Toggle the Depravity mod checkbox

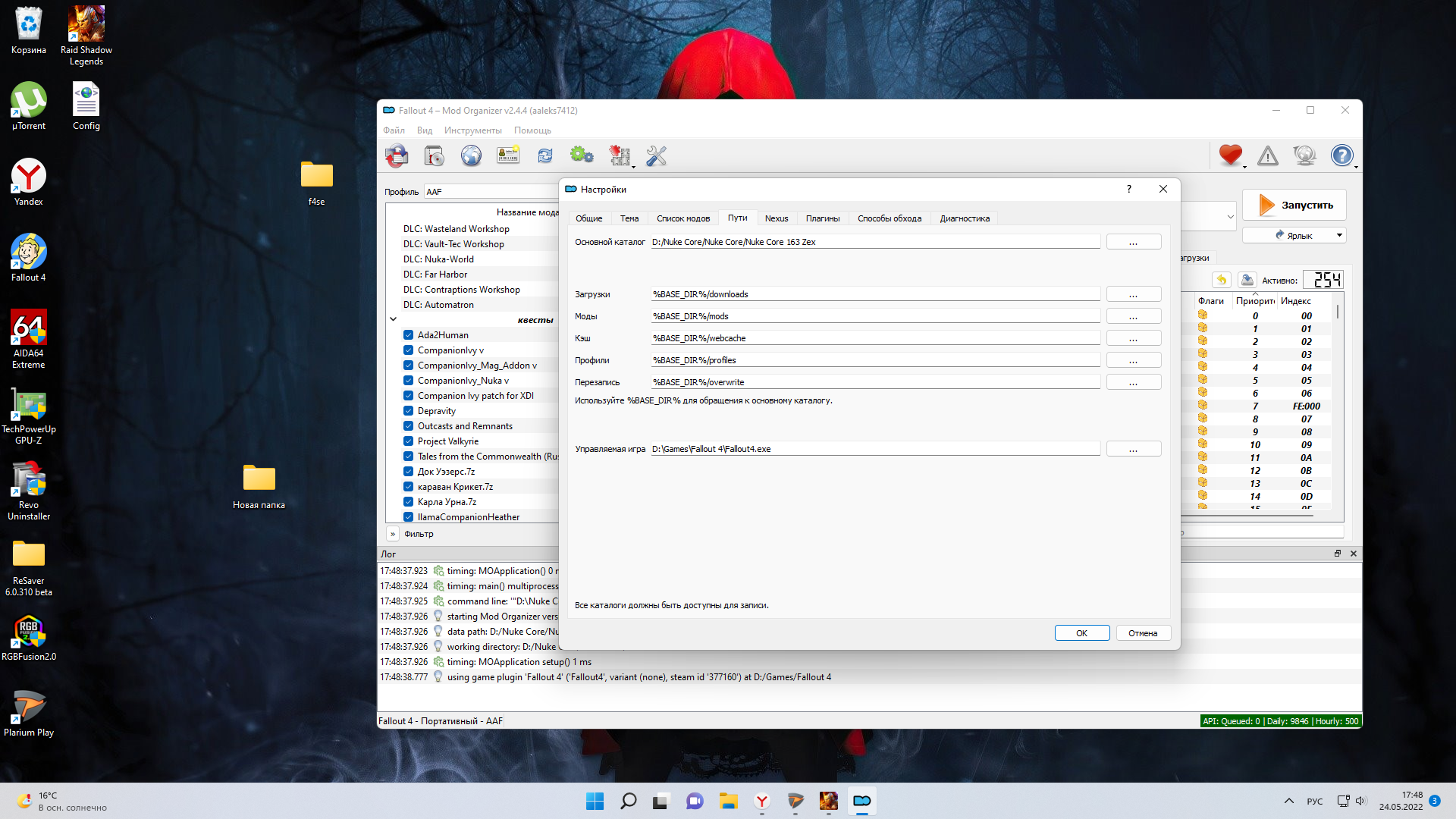click(408, 411)
